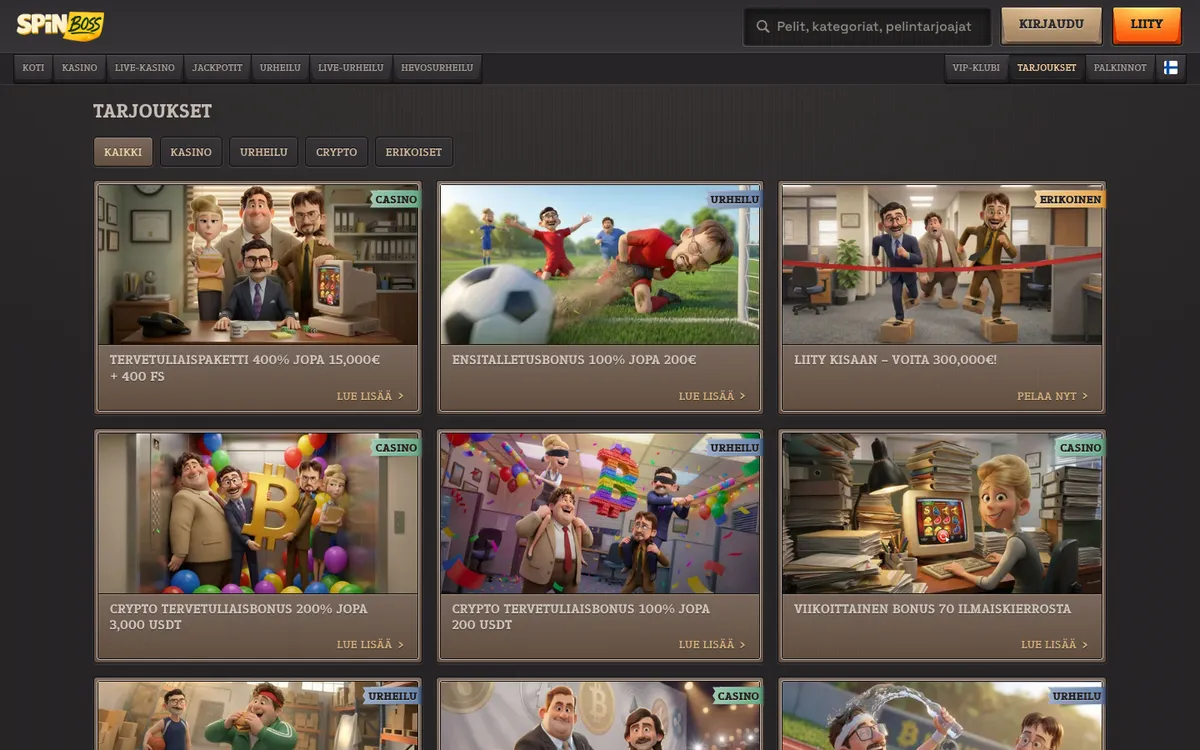Click Lue lisää under Viikoittainen bonus
Image resolution: width=1200 pixels, height=750 pixels.
[x=1054, y=645]
